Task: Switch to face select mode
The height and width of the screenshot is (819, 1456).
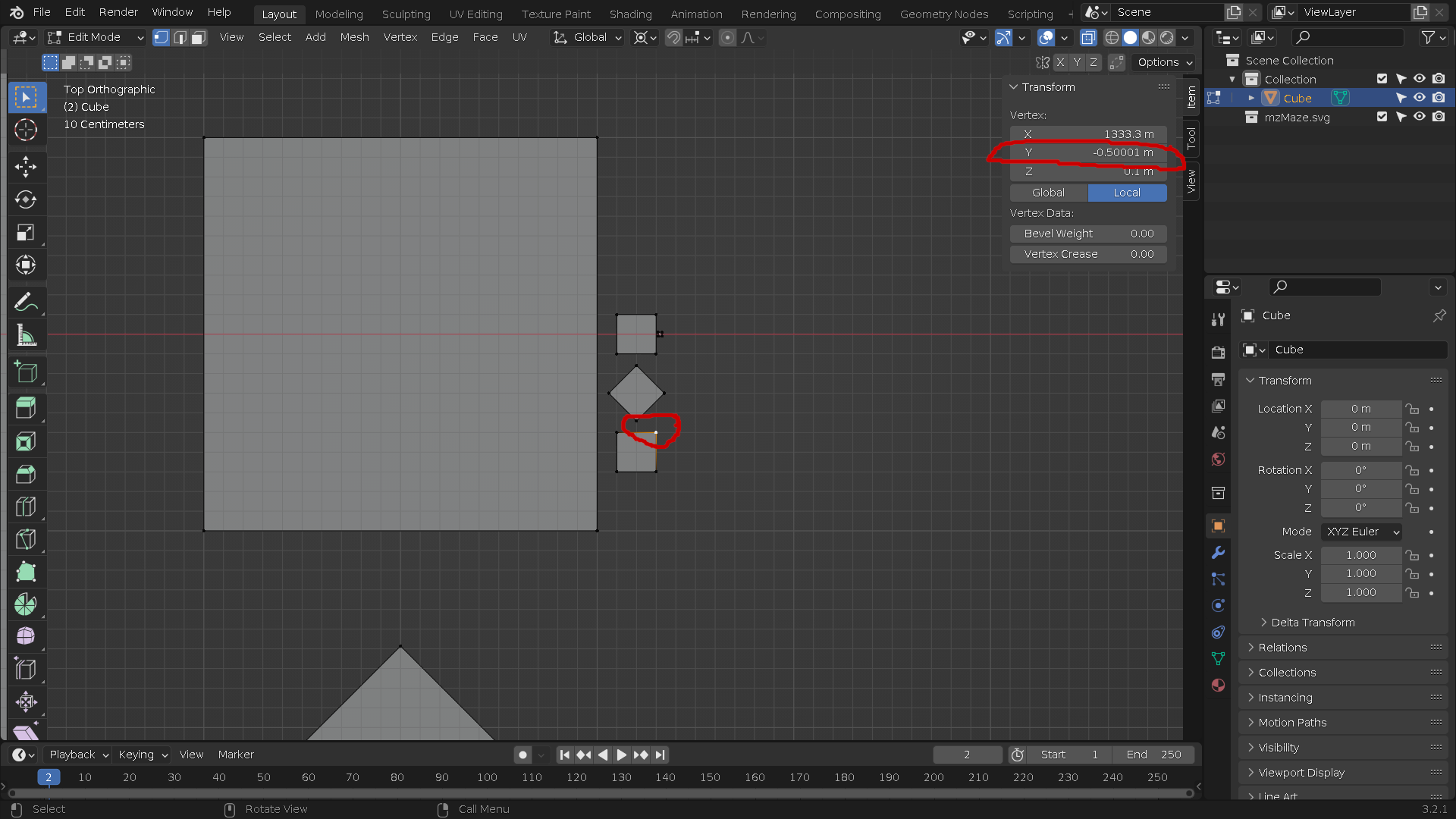Action: point(199,37)
